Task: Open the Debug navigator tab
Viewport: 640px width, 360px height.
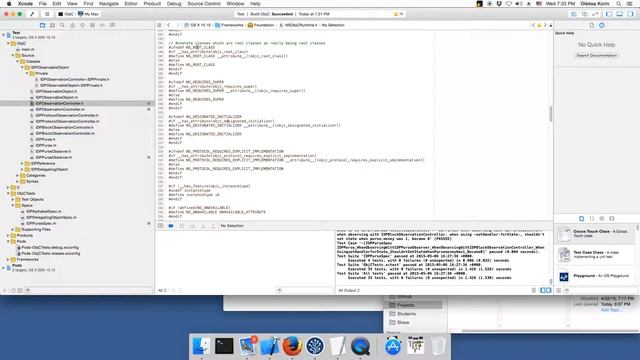Action: click(x=92, y=25)
